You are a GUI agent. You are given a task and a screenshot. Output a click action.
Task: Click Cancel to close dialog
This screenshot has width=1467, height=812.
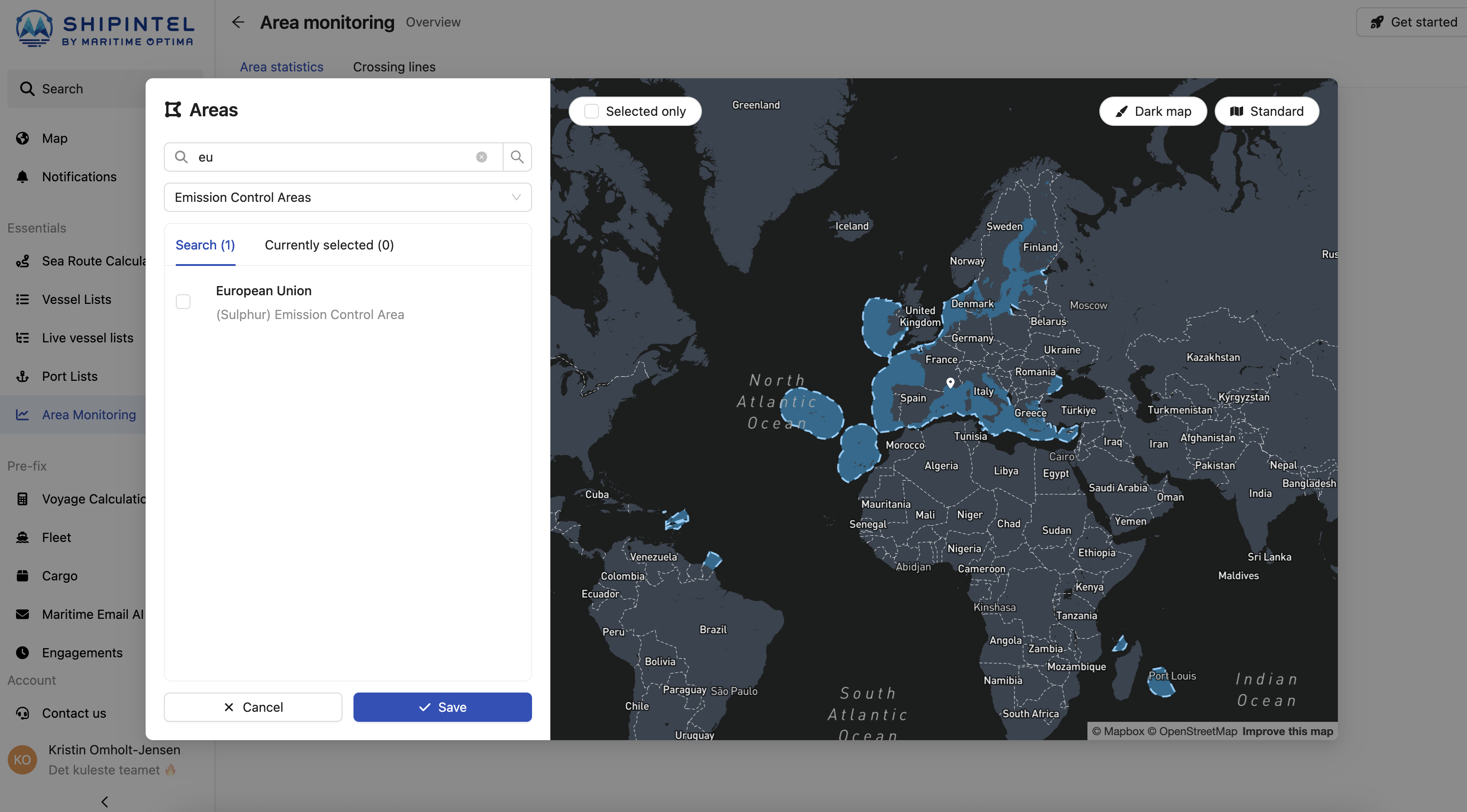coord(253,707)
